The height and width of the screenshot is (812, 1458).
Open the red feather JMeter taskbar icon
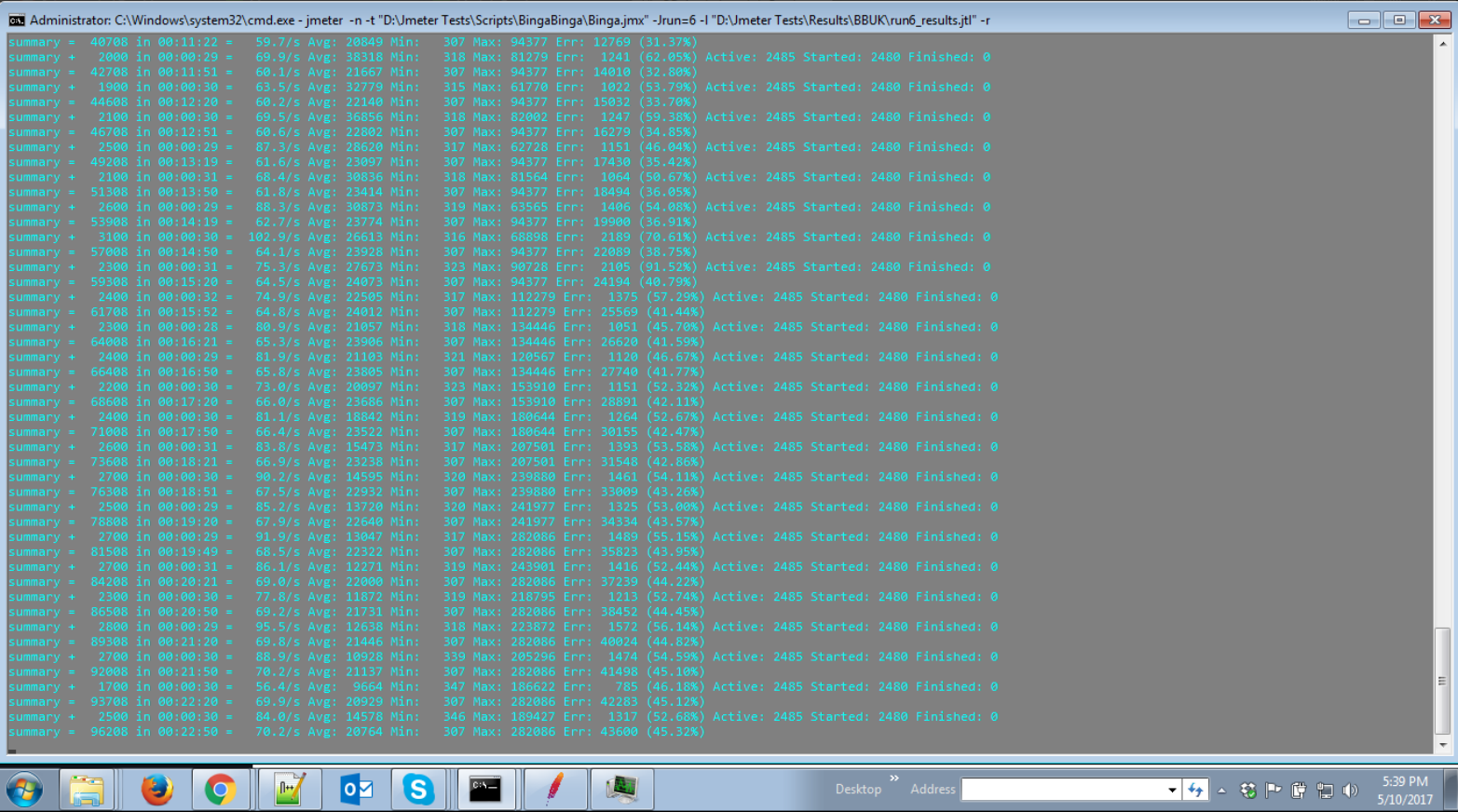coord(555,790)
